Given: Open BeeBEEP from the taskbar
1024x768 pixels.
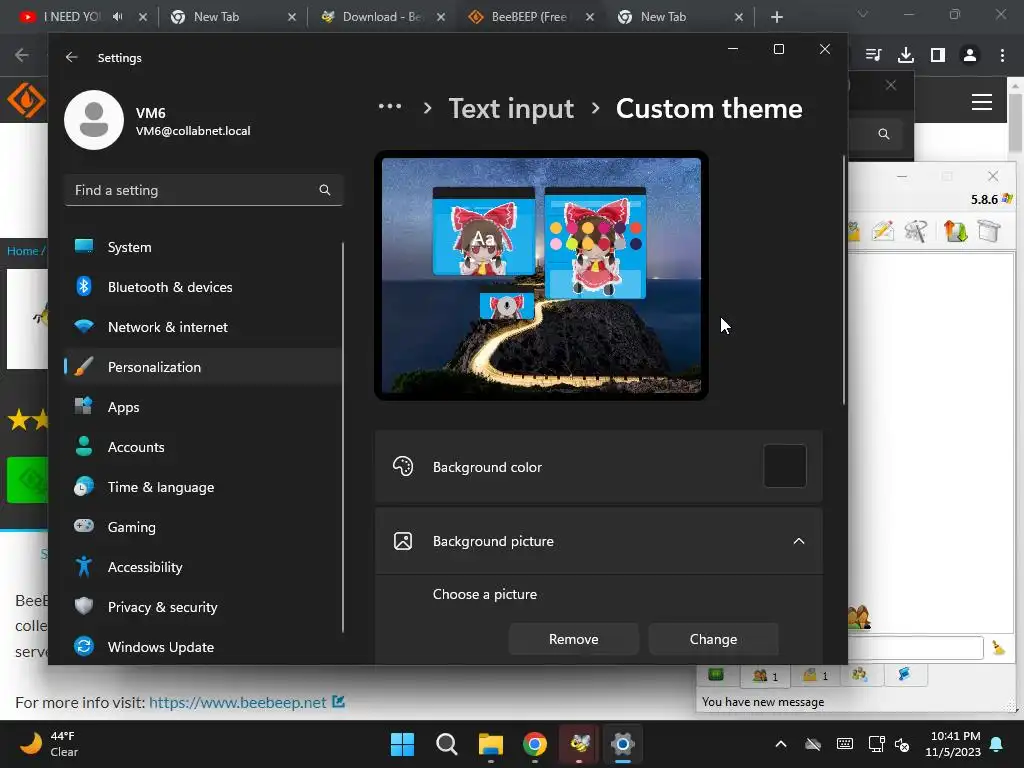Looking at the screenshot, I should (579, 744).
